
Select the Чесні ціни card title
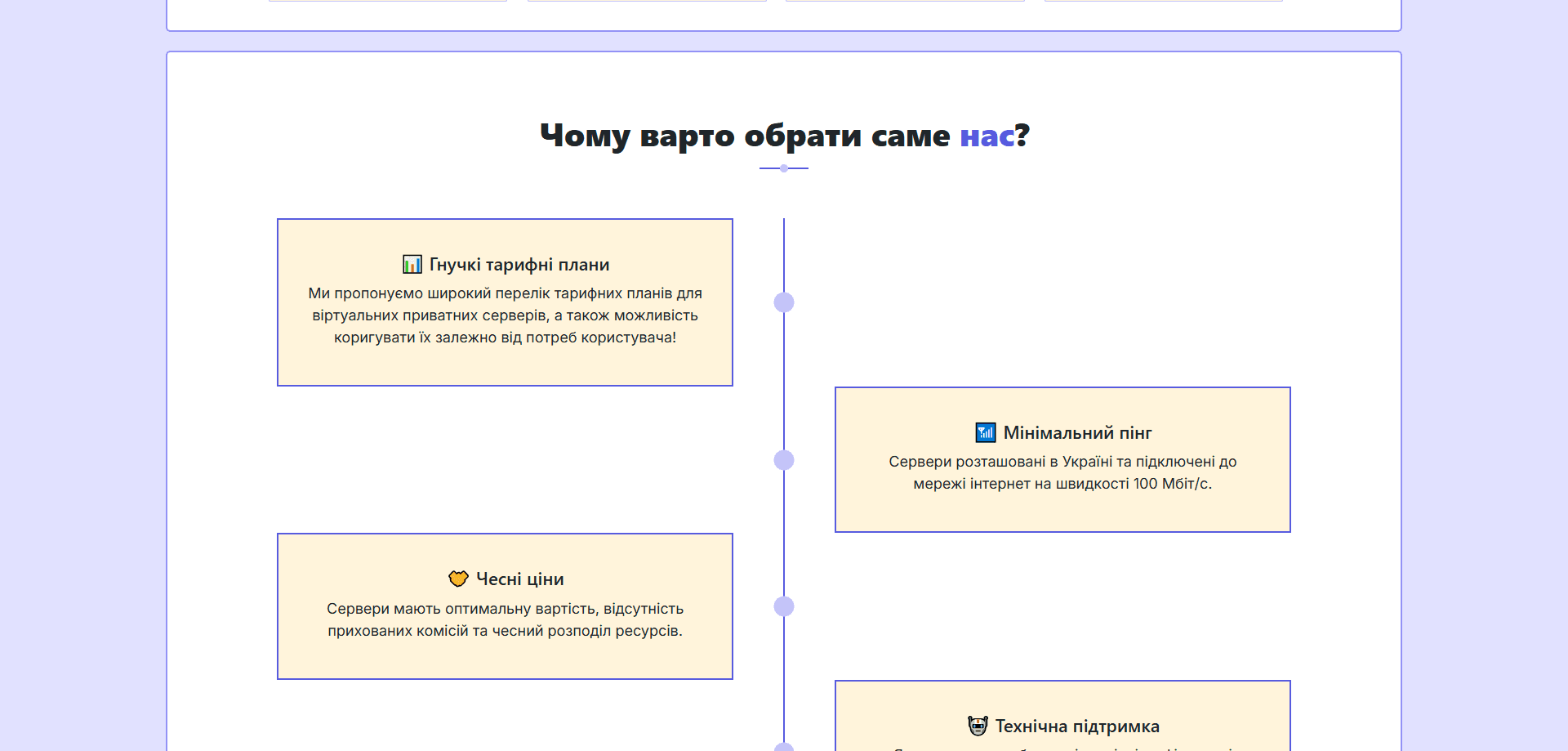pos(519,579)
